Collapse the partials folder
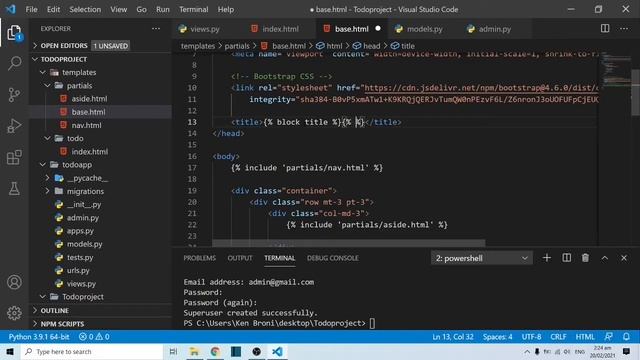The width and height of the screenshot is (640, 360). [47, 85]
